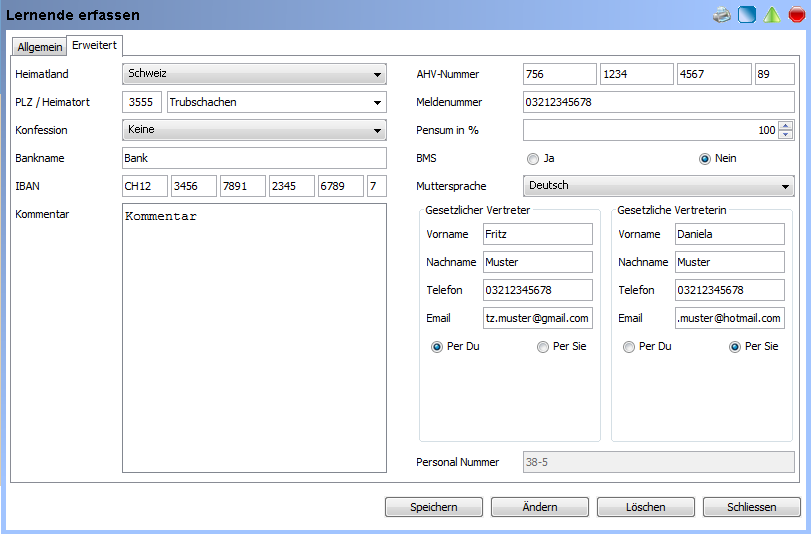
Task: Click the green triangle icon
Action: [772, 14]
